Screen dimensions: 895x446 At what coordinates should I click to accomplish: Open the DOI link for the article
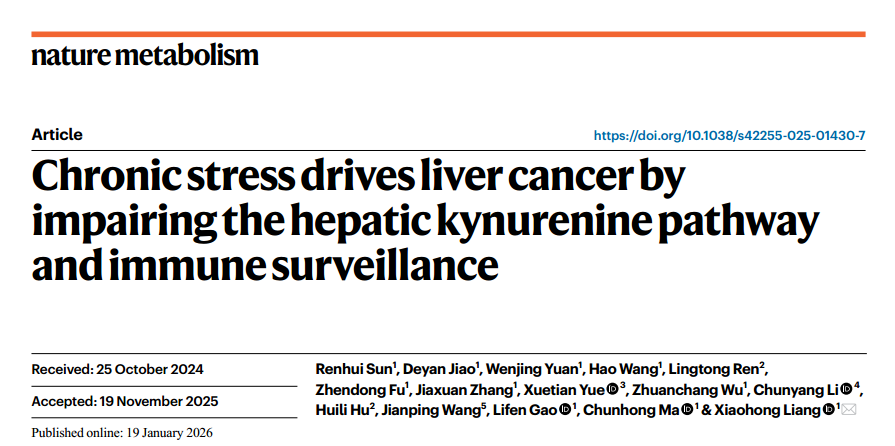[x=729, y=135]
